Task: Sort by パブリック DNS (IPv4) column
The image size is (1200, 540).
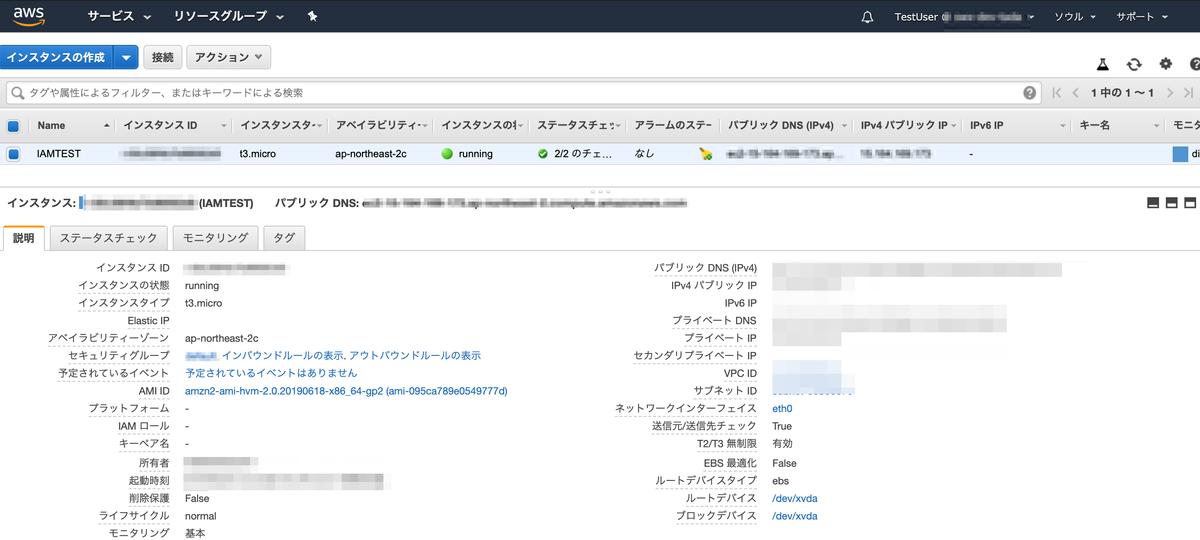Action: pos(781,126)
